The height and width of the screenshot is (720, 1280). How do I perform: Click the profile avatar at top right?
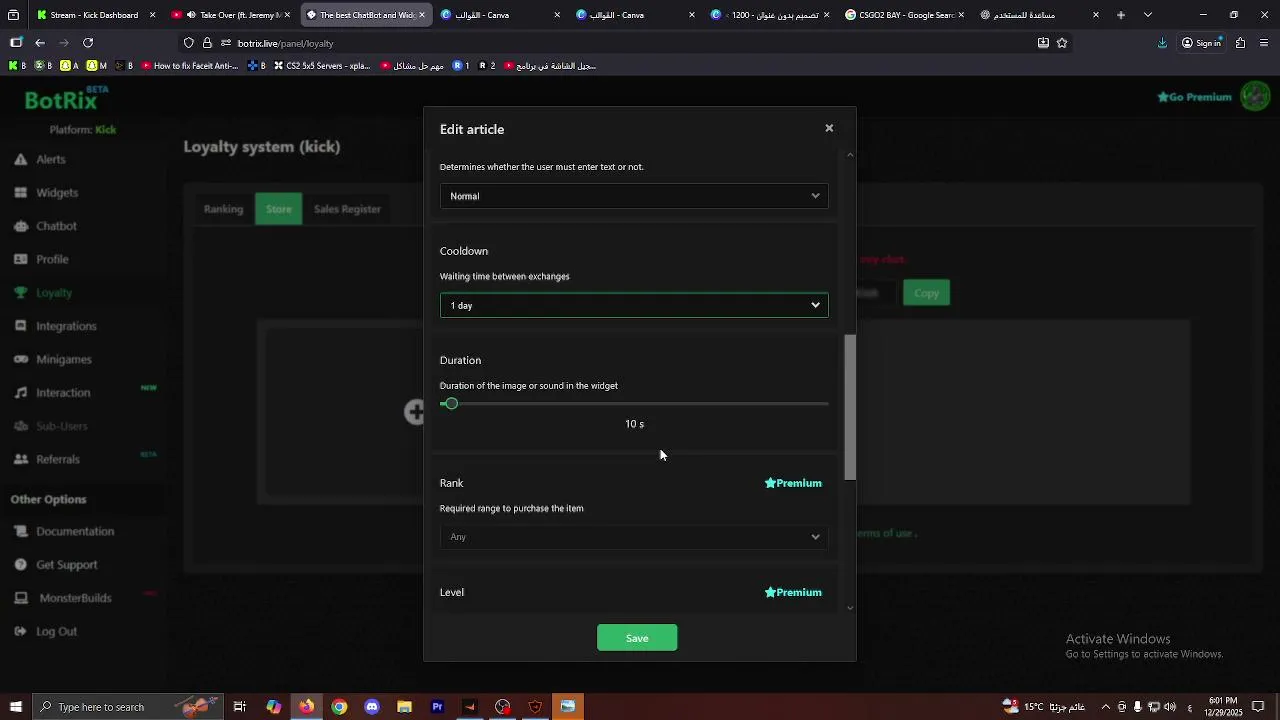click(x=1255, y=97)
